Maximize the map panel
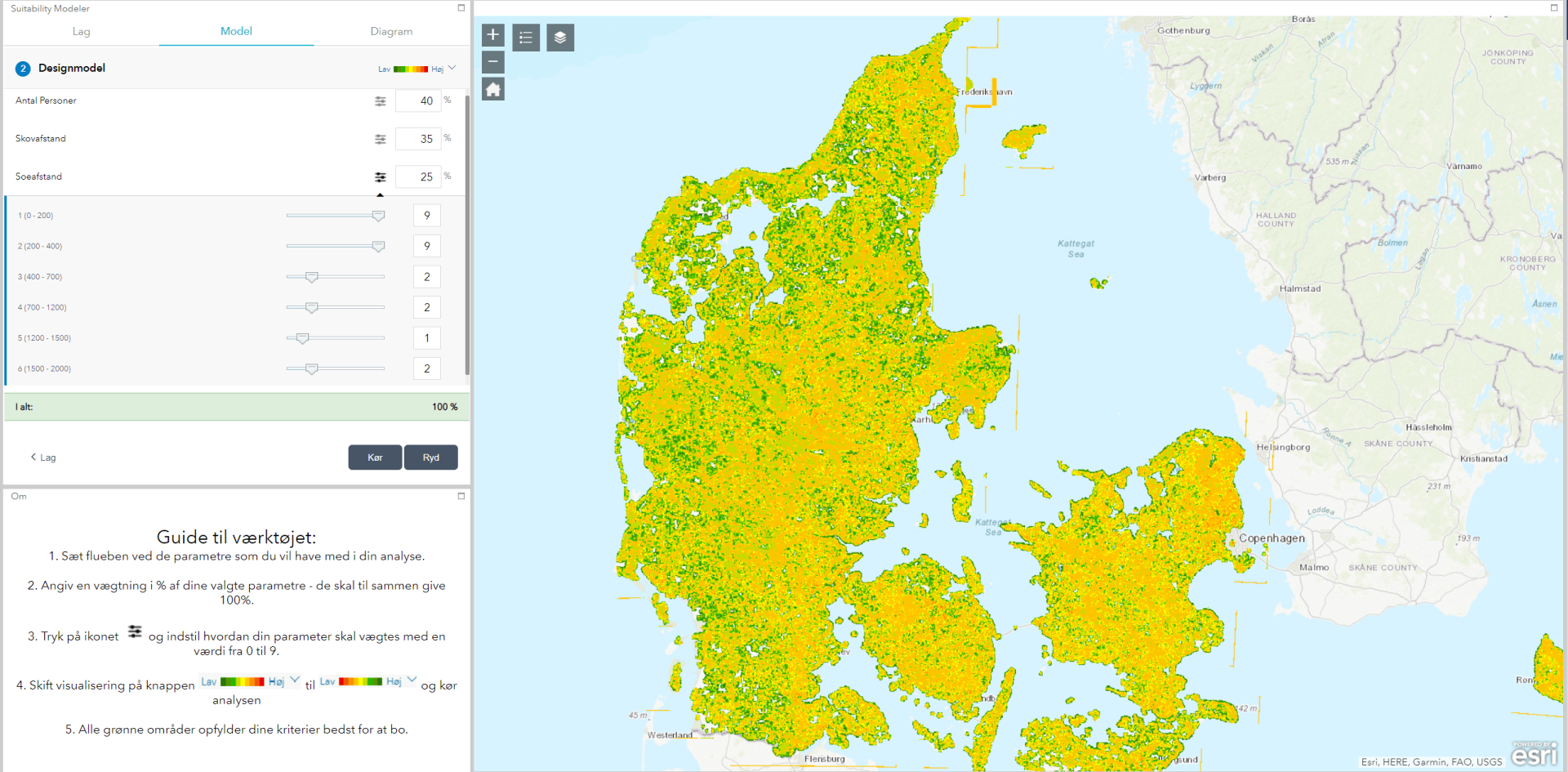Viewport: 1568px width, 772px height. (x=1554, y=7)
